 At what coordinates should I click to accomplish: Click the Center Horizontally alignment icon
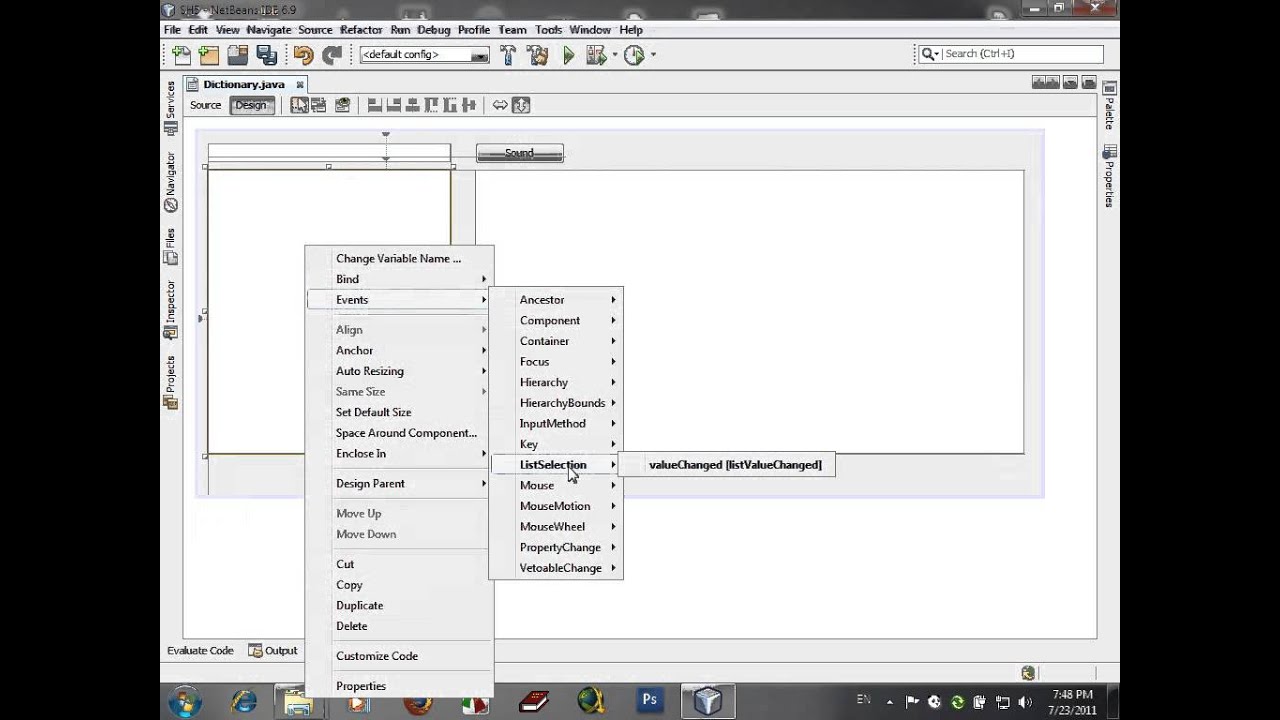[x=412, y=105]
